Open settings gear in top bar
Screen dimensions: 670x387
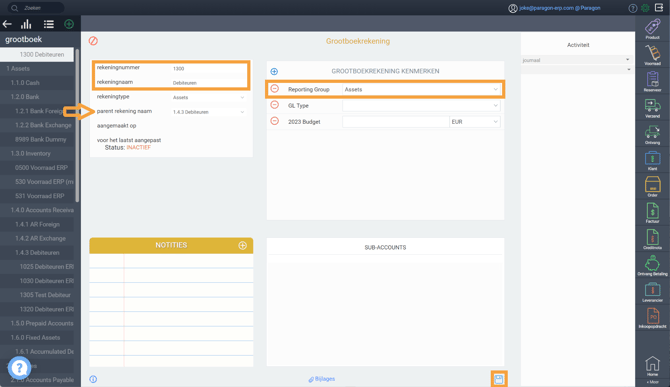645,8
